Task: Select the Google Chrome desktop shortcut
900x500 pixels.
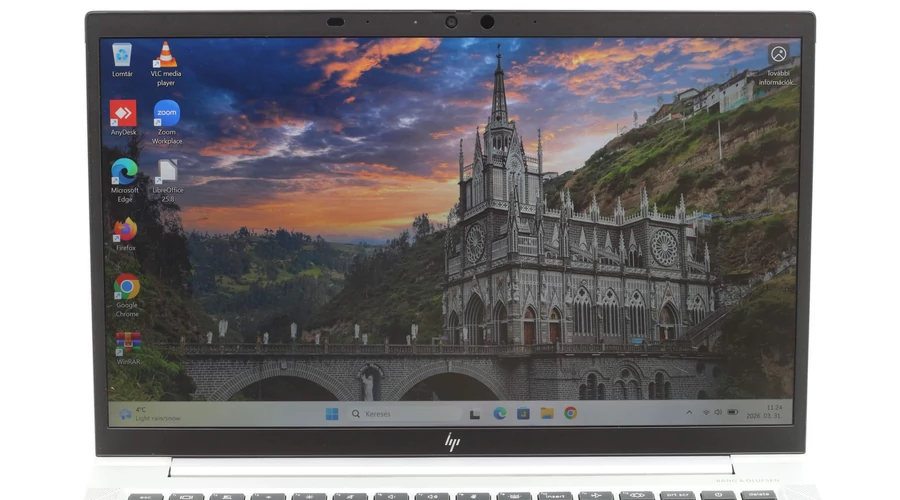Action: tap(126, 288)
